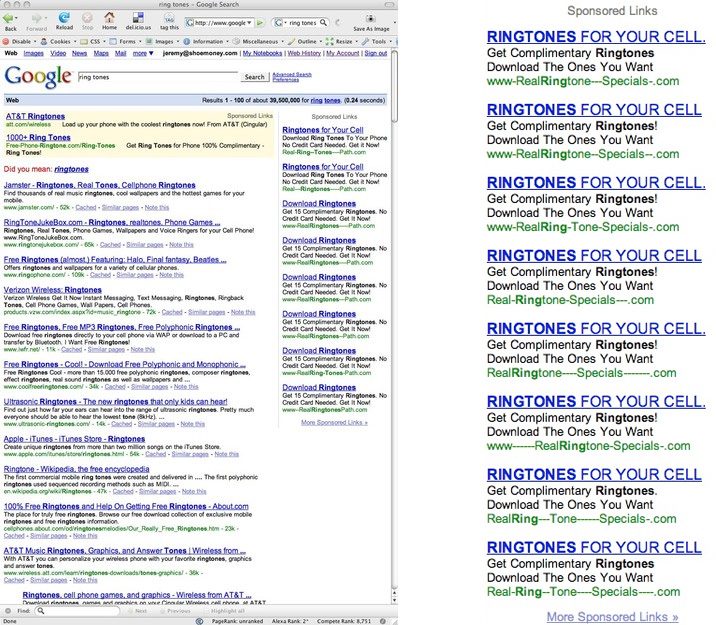The height and width of the screenshot is (625, 716).
Task: Switch to News search
Action: click(79, 53)
